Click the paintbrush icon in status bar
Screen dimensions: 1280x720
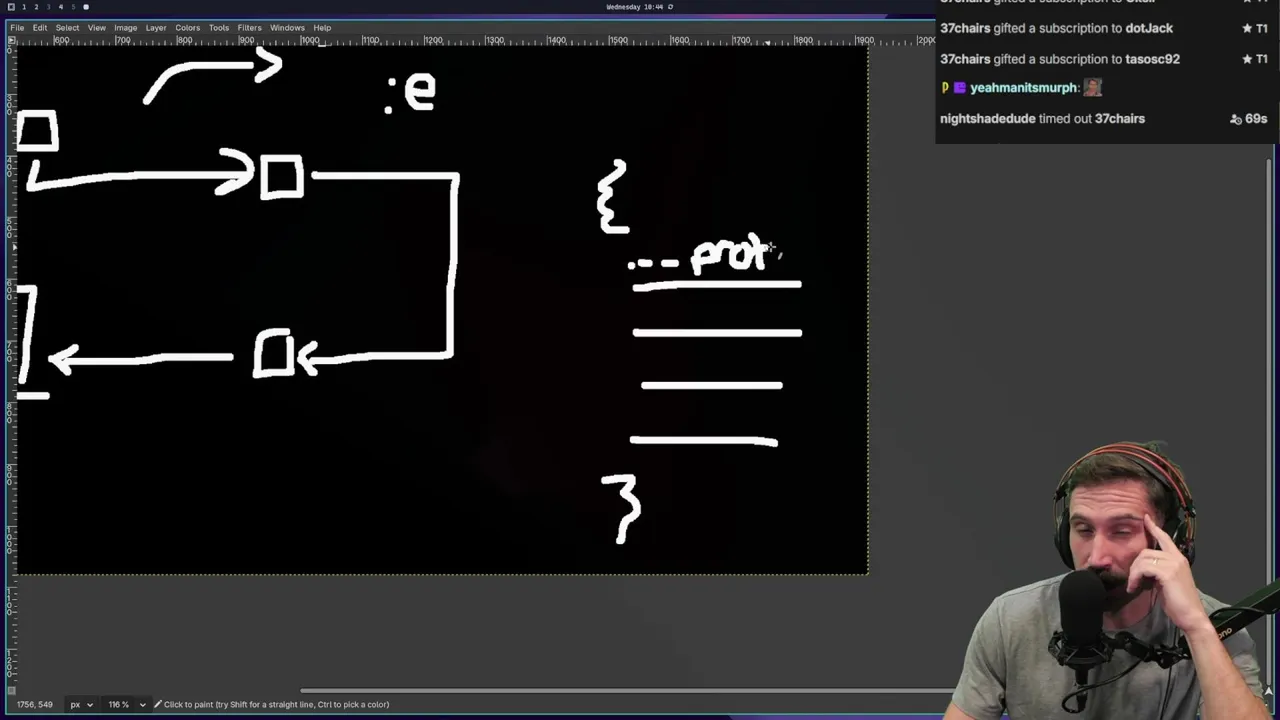click(157, 704)
